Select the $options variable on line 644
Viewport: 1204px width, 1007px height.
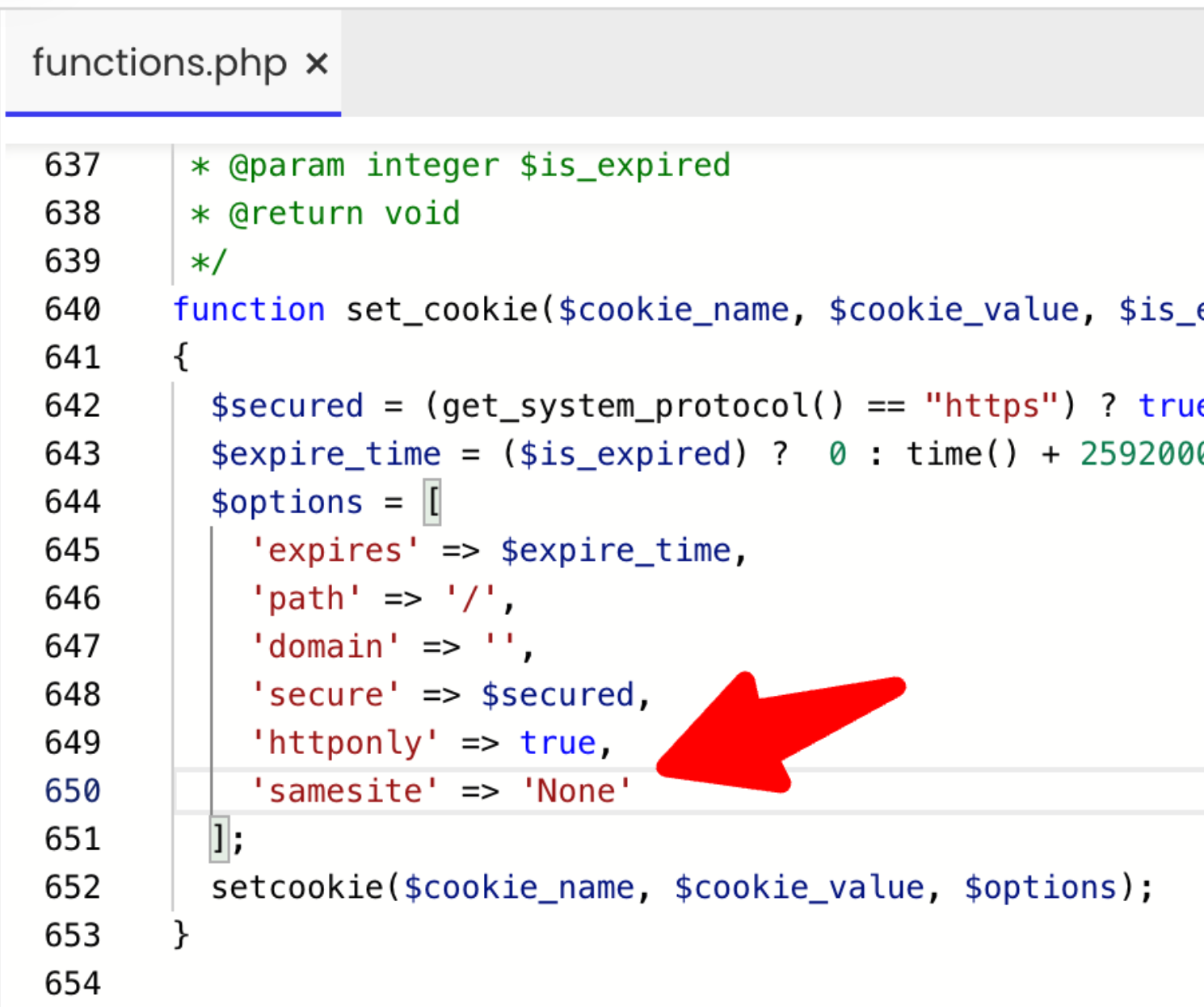click(287, 501)
